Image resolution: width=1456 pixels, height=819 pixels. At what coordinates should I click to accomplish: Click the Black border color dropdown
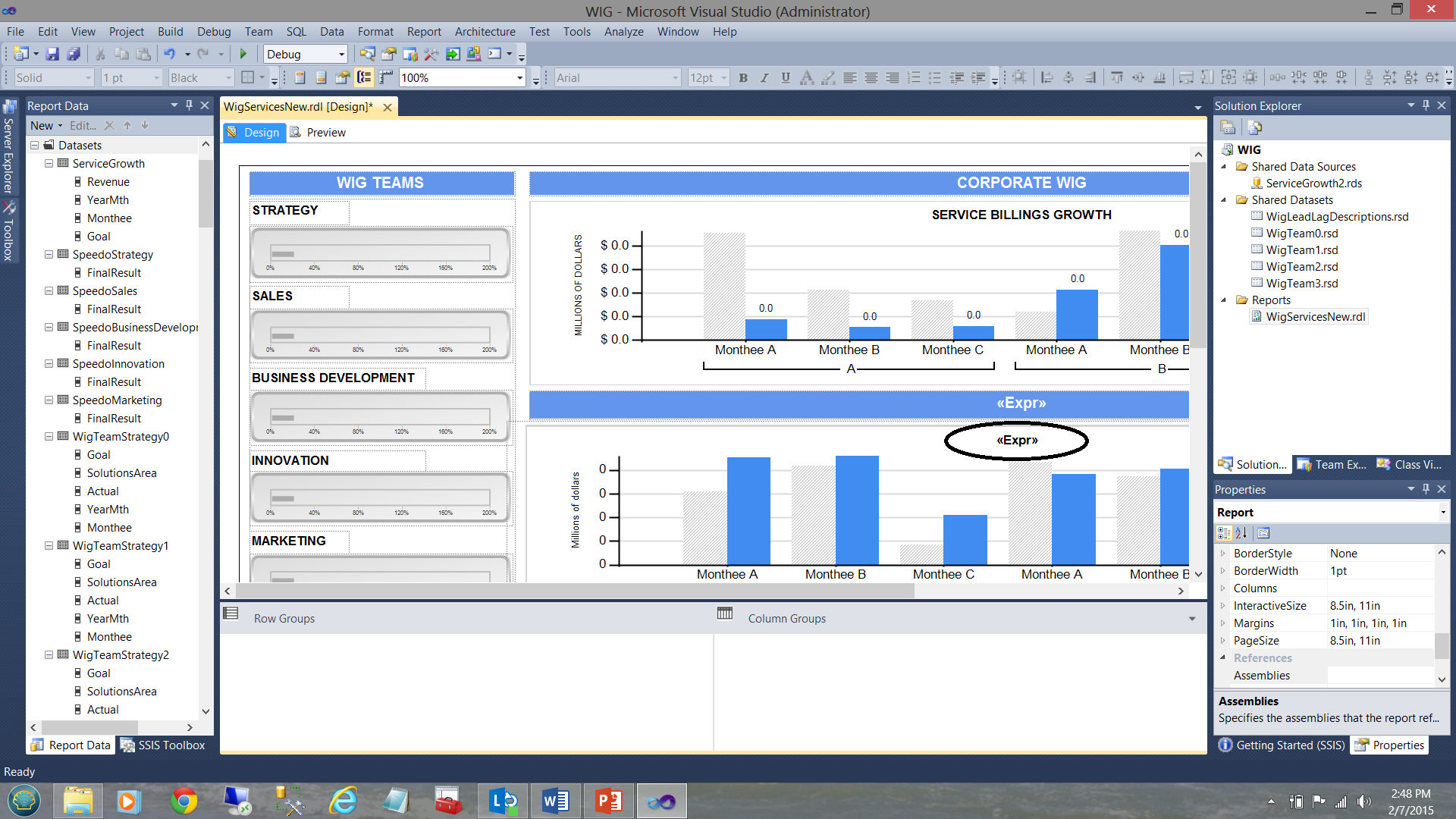pyautogui.click(x=227, y=77)
